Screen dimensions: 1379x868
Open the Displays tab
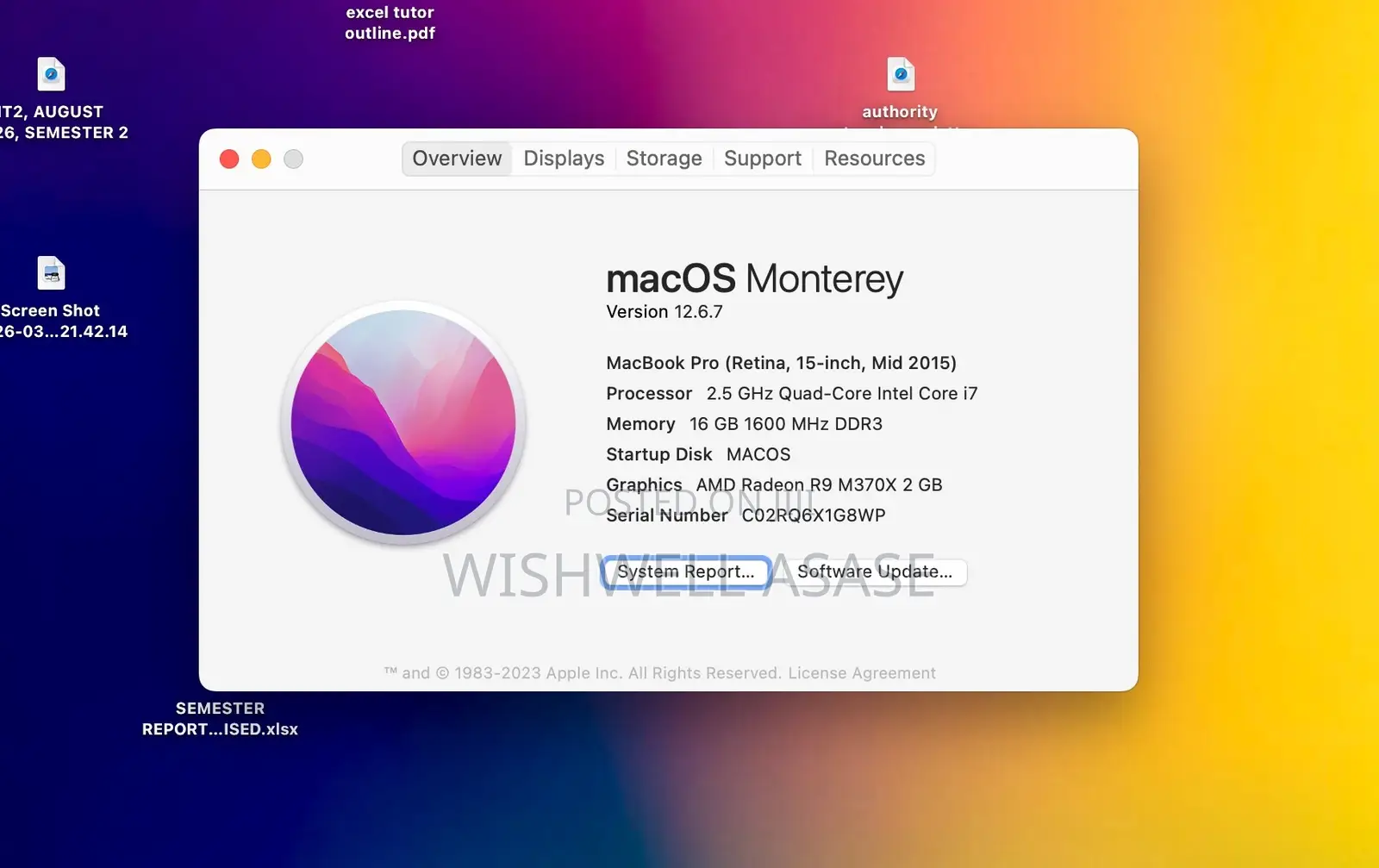(x=564, y=159)
